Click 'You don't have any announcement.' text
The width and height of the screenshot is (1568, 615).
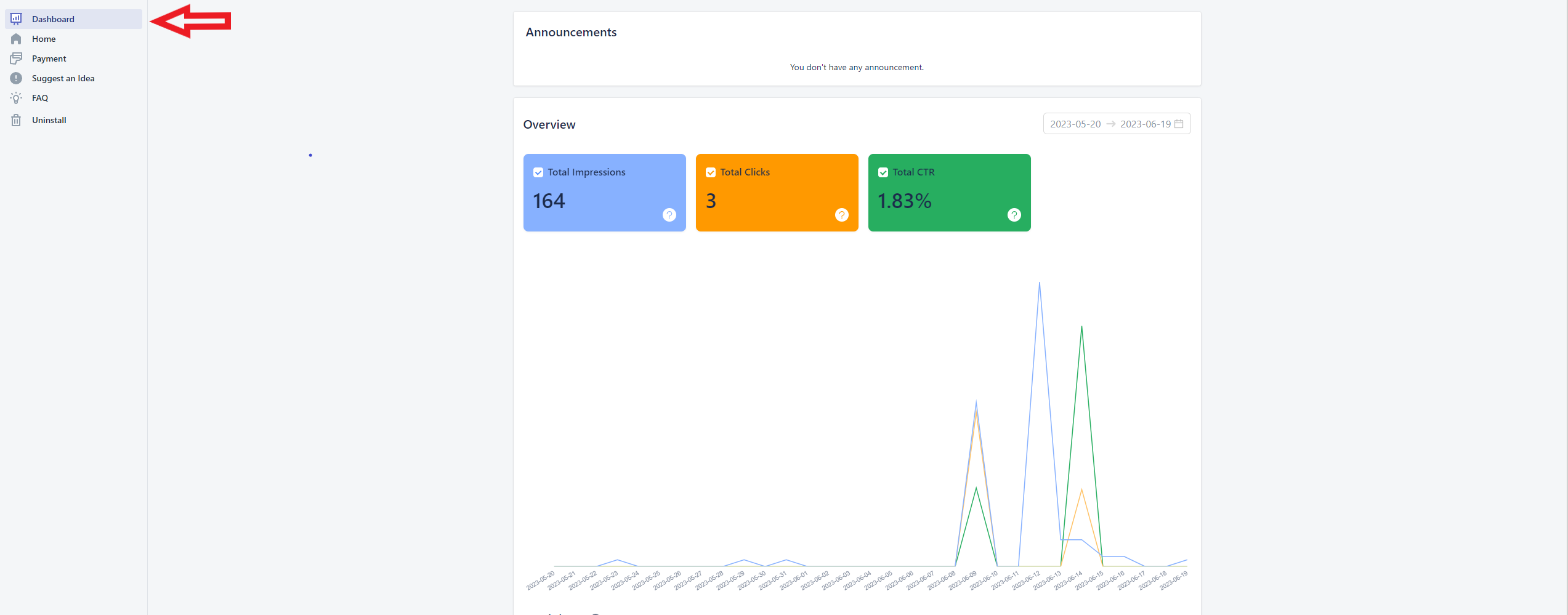click(857, 67)
